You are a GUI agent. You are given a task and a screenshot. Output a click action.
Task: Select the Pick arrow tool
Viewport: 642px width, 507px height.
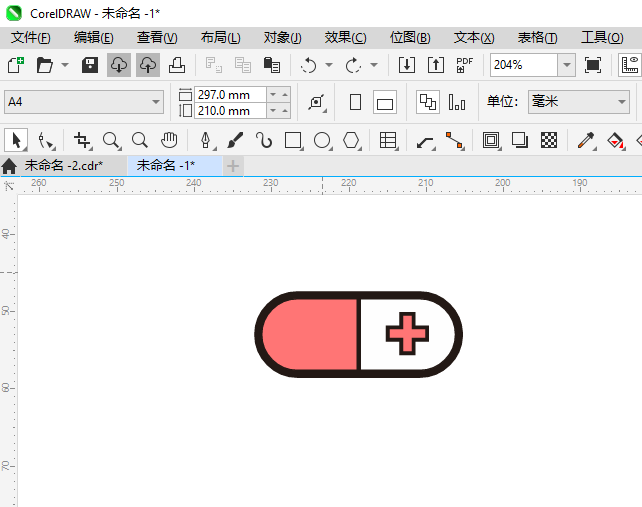16,140
